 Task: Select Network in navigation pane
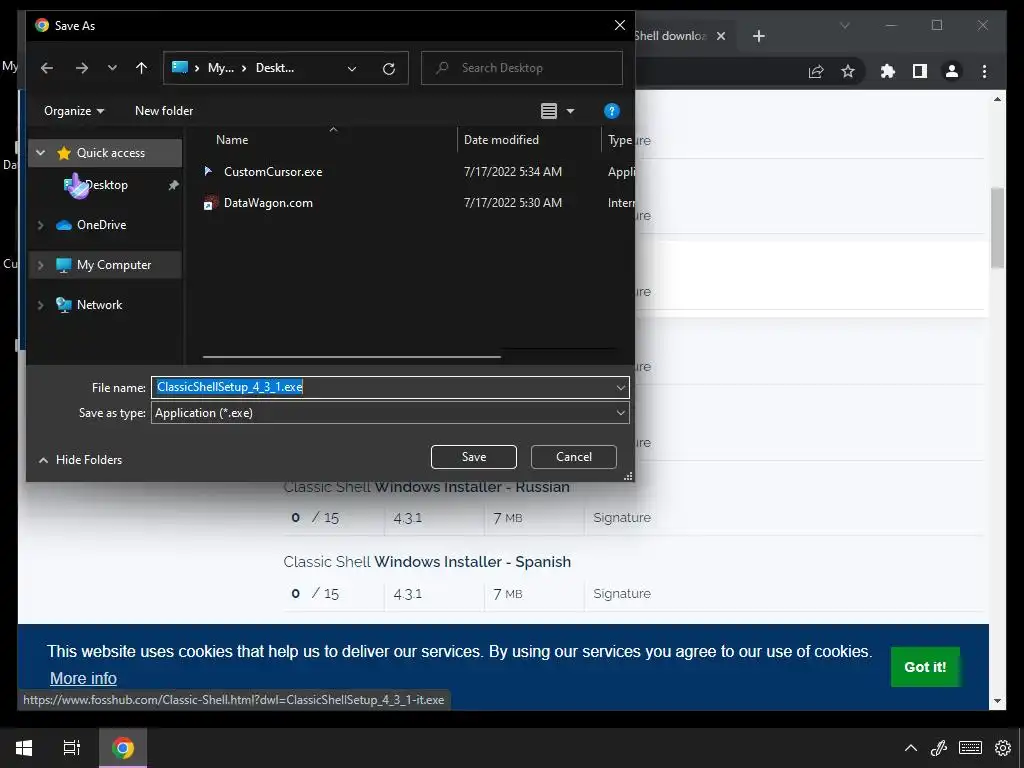click(99, 304)
